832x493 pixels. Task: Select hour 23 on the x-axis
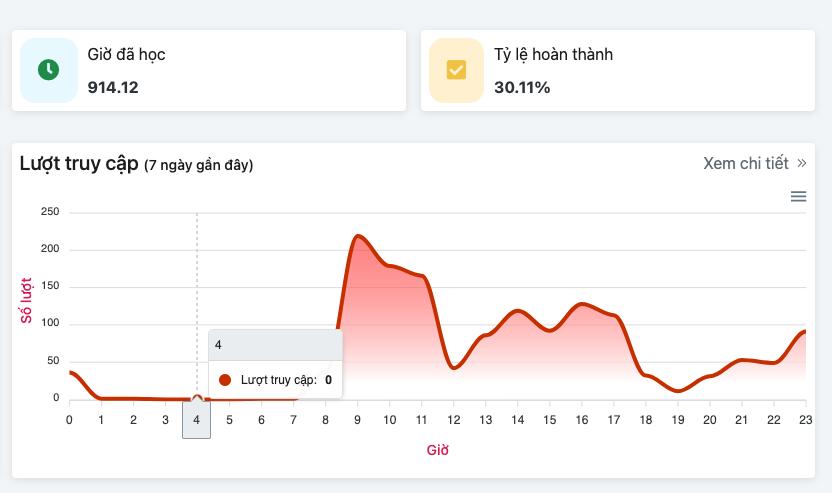pos(805,420)
